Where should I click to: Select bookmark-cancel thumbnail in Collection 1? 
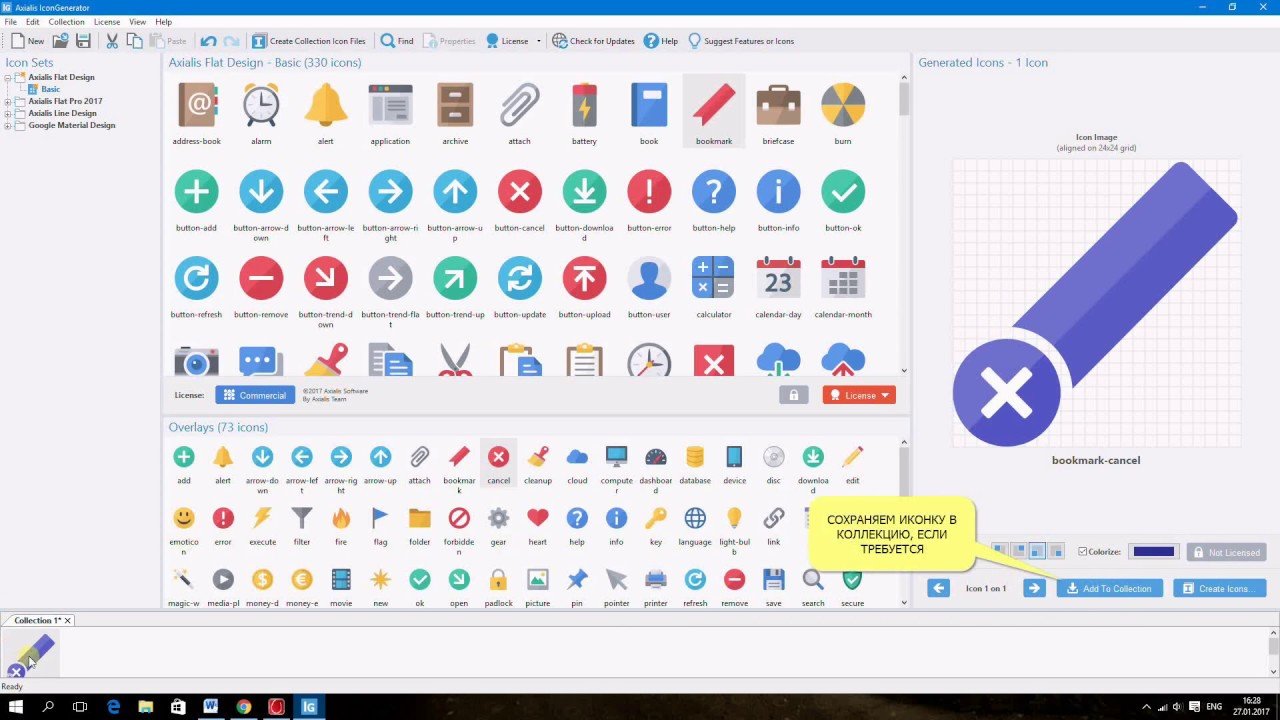click(30, 655)
